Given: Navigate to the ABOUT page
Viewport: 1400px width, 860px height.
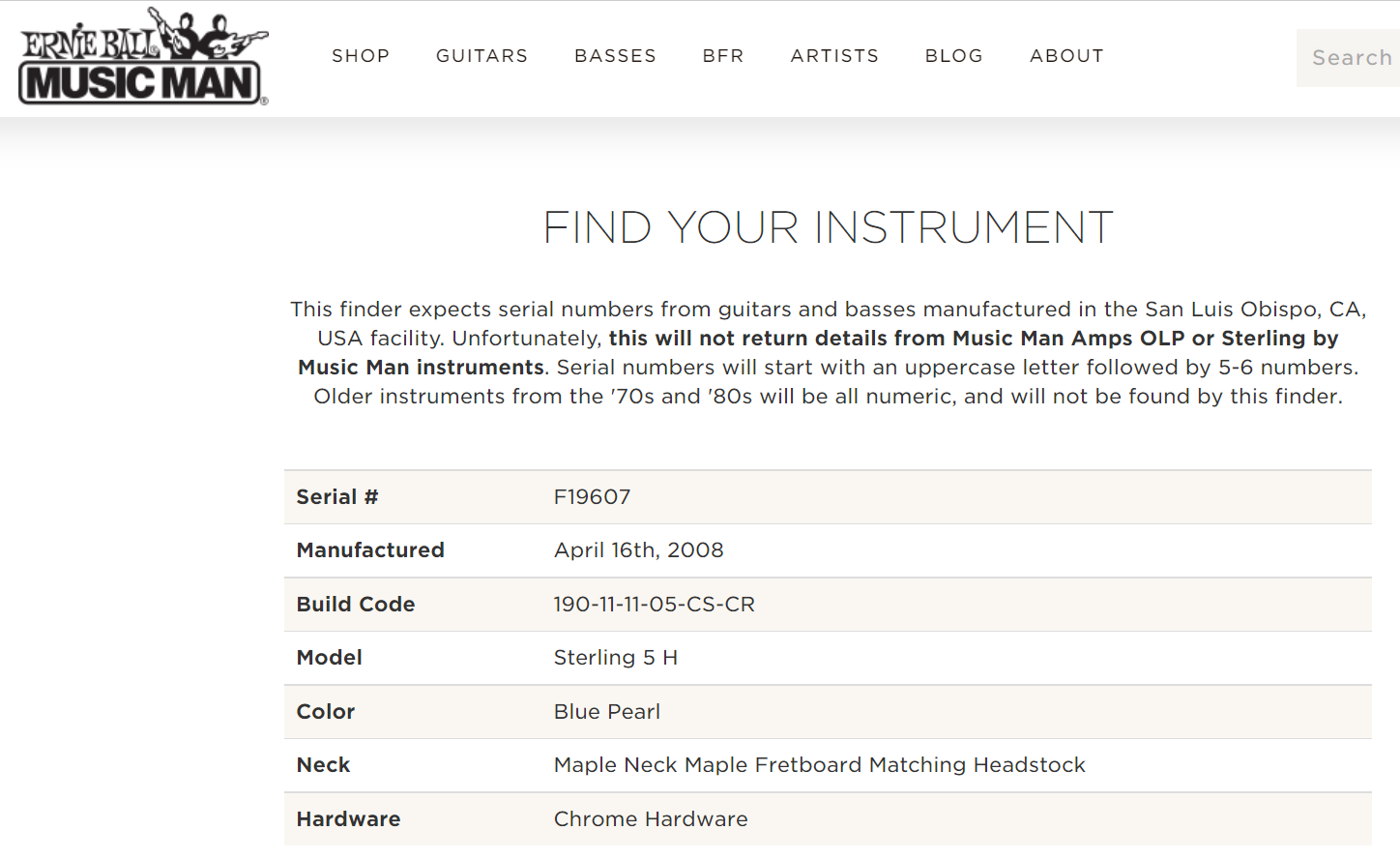Looking at the screenshot, I should point(1066,56).
